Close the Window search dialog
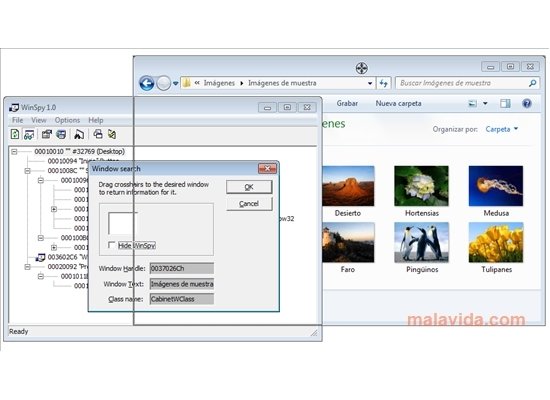550x400 pixels. coord(267,169)
